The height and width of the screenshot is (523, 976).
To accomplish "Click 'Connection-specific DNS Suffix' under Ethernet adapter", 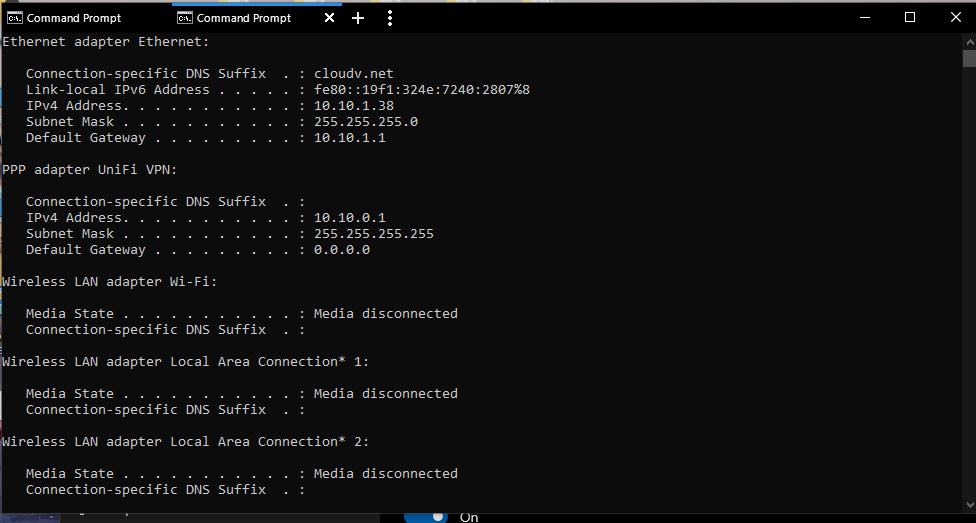I will tap(146, 73).
